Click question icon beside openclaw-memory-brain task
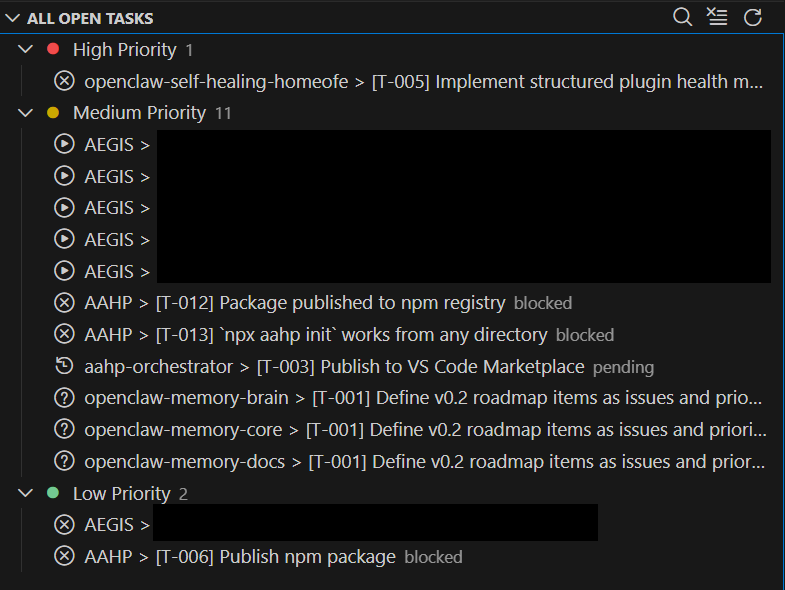The height and width of the screenshot is (590, 785). 64,399
